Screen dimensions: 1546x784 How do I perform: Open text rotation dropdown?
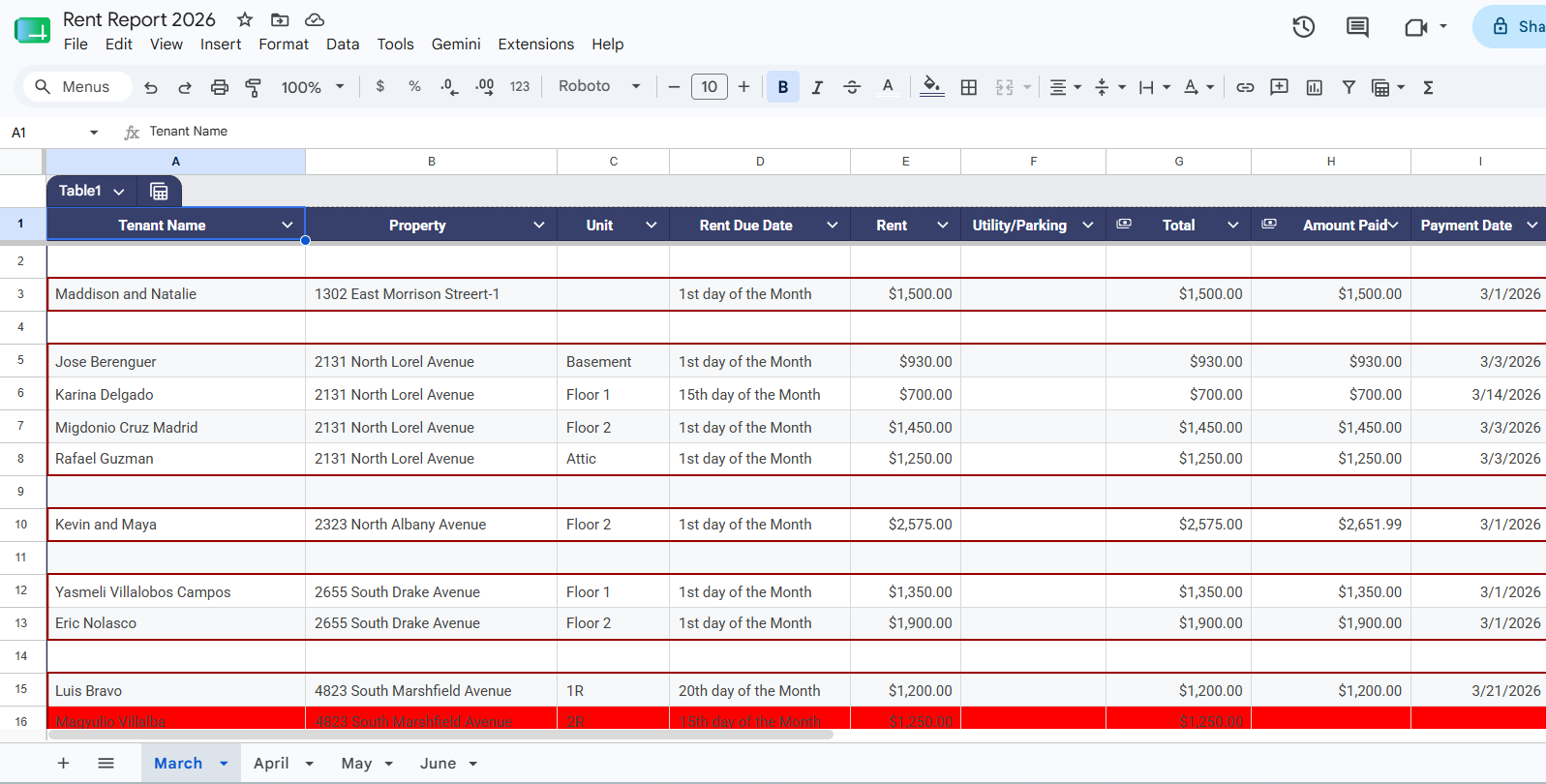tap(1198, 87)
